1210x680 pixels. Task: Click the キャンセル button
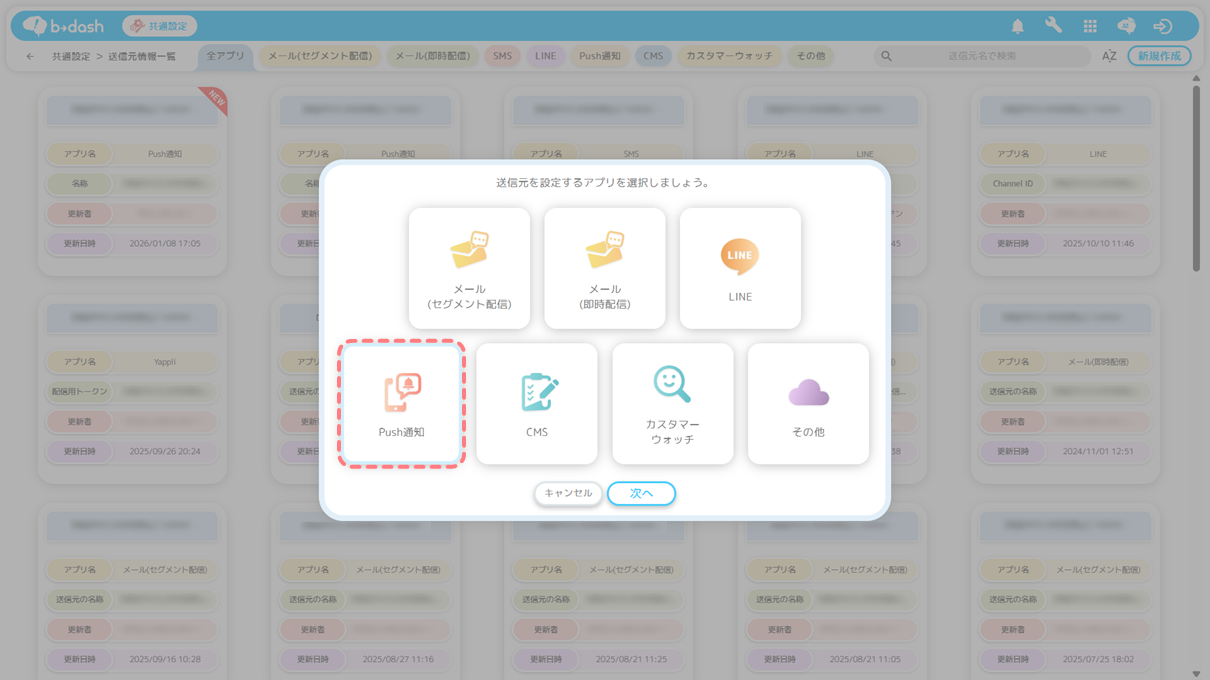[x=568, y=493]
